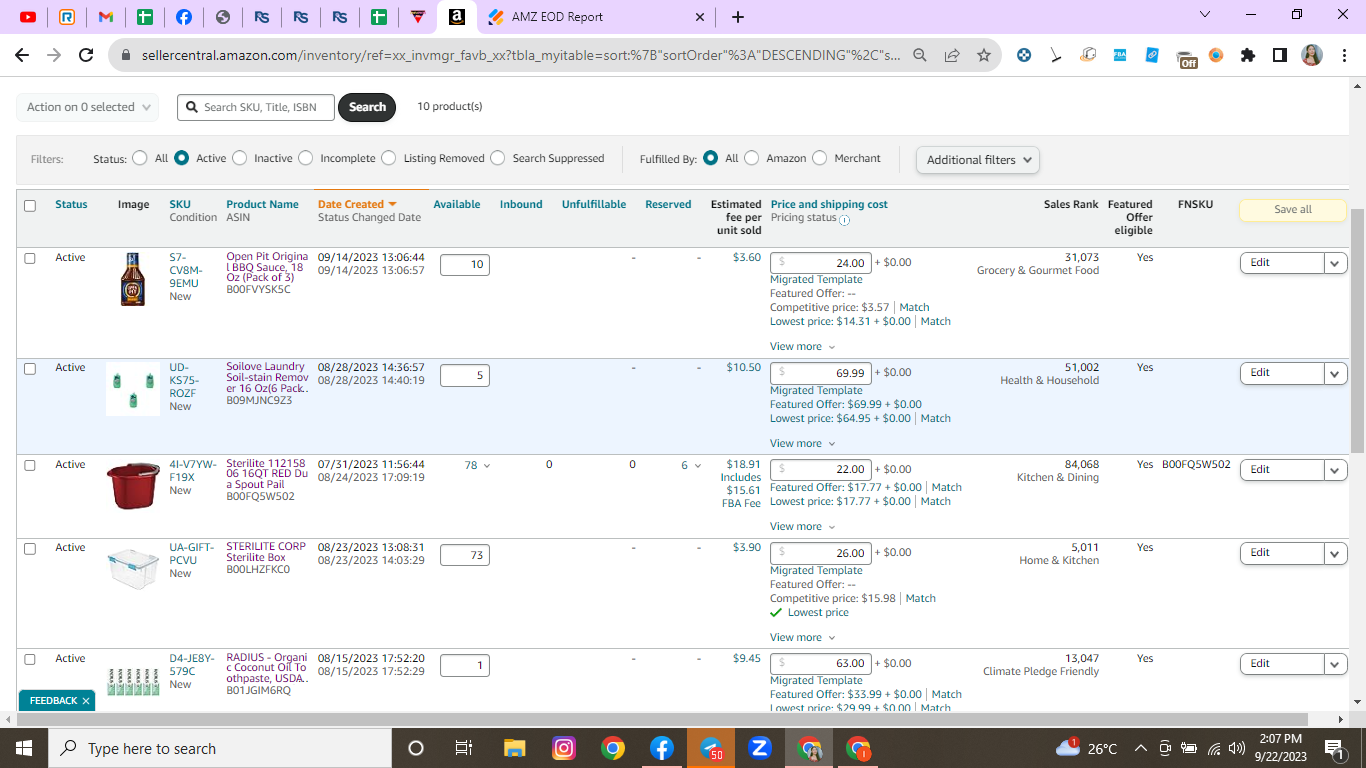Close the AMZ EOD Report tab
1366x768 pixels.
tap(699, 17)
